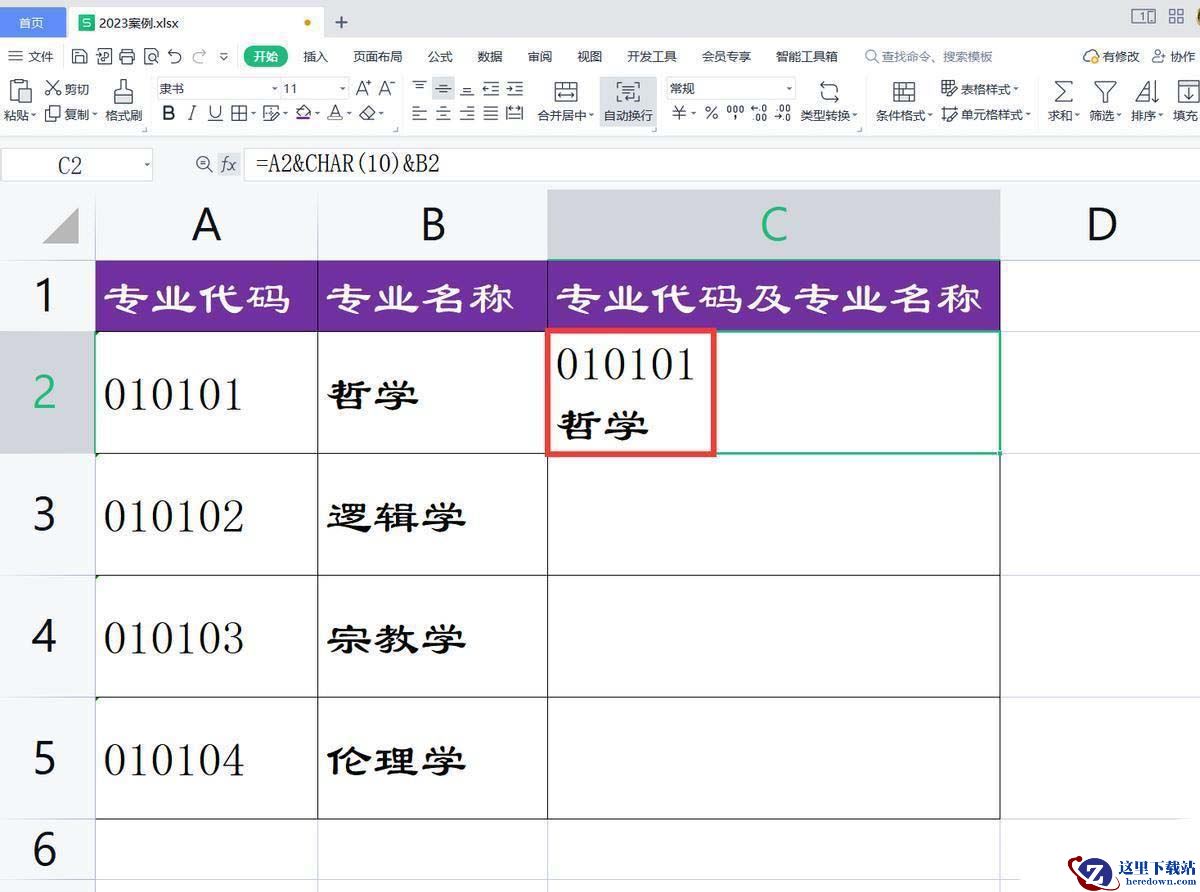Image resolution: width=1200 pixels, height=892 pixels.
Task: Switch to the 公式 tab
Action: [x=440, y=57]
